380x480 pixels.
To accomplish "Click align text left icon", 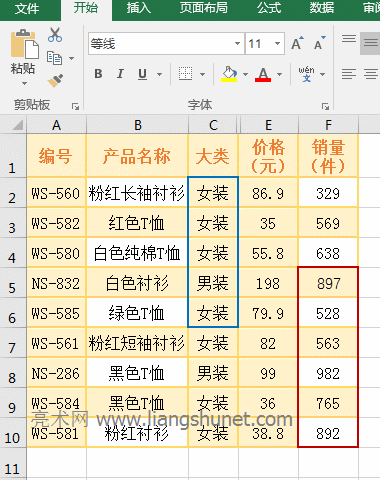I will coord(349,74).
